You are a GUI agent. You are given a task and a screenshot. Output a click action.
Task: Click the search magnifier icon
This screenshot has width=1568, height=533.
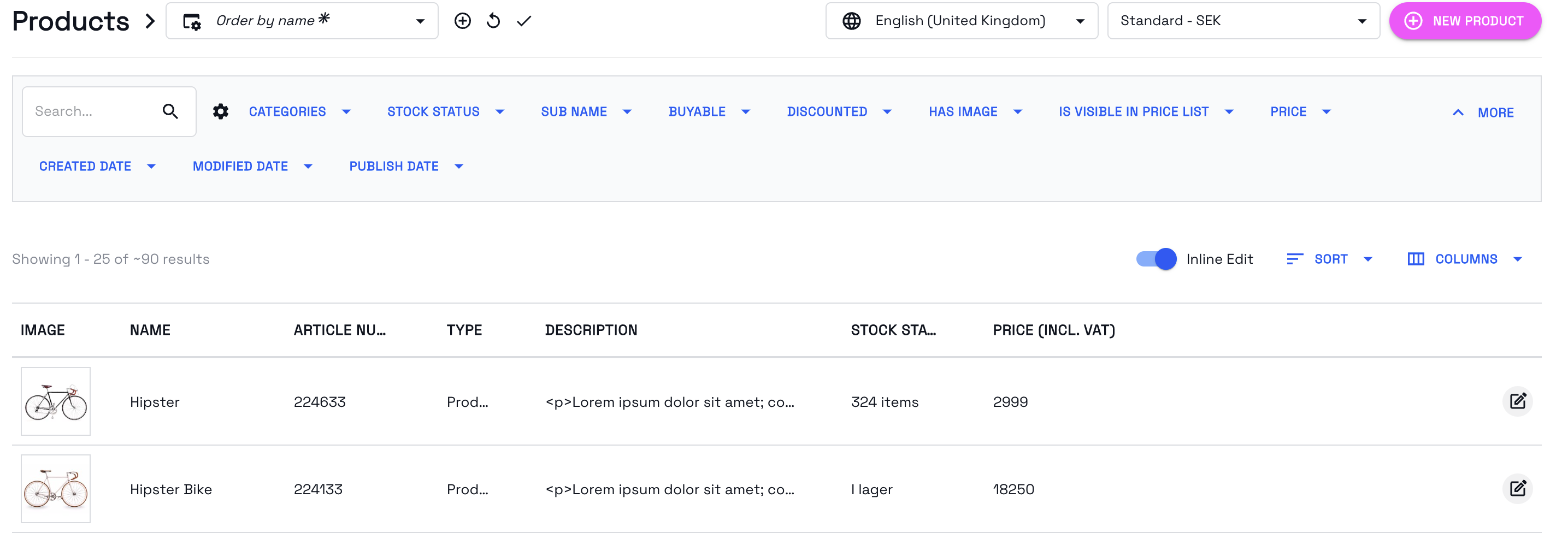pyautogui.click(x=170, y=111)
